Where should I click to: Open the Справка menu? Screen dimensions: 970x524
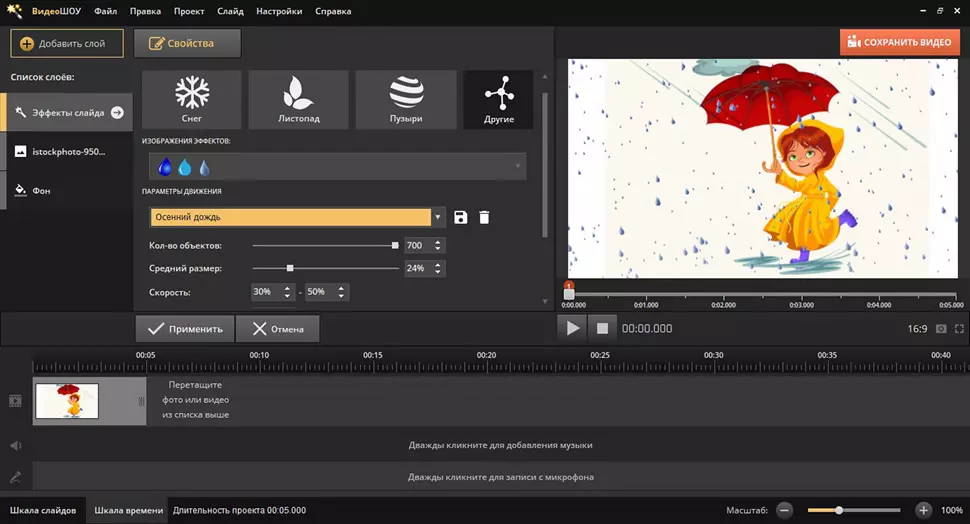click(x=333, y=11)
